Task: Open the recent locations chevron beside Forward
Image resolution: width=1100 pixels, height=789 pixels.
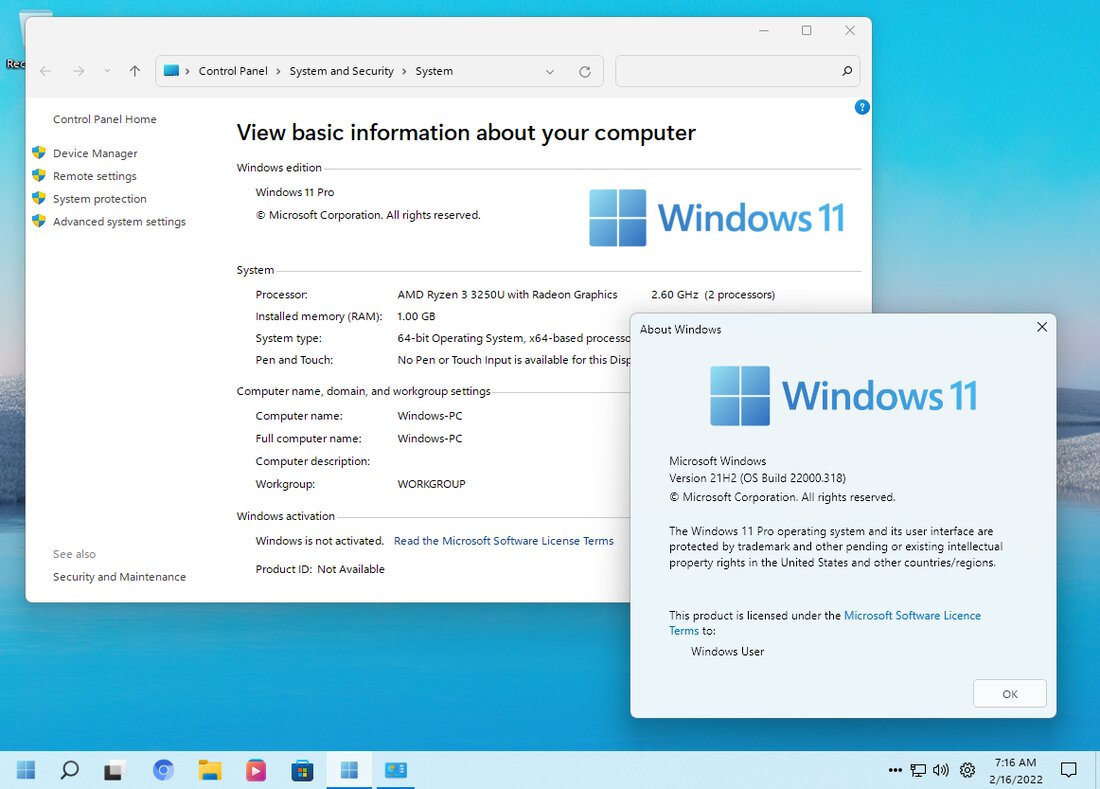Action: click(107, 71)
